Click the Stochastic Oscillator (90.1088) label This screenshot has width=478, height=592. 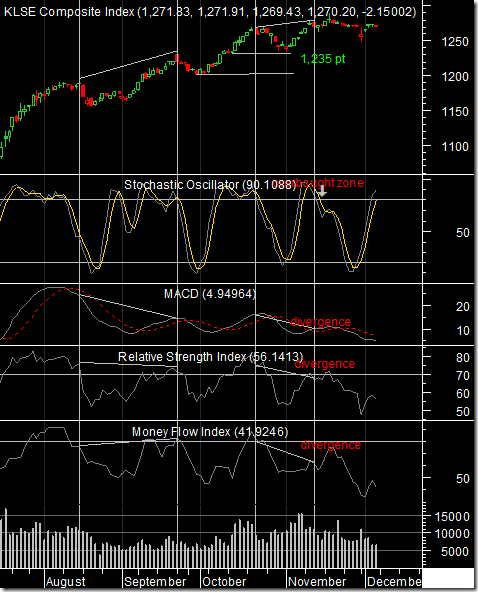click(x=210, y=185)
